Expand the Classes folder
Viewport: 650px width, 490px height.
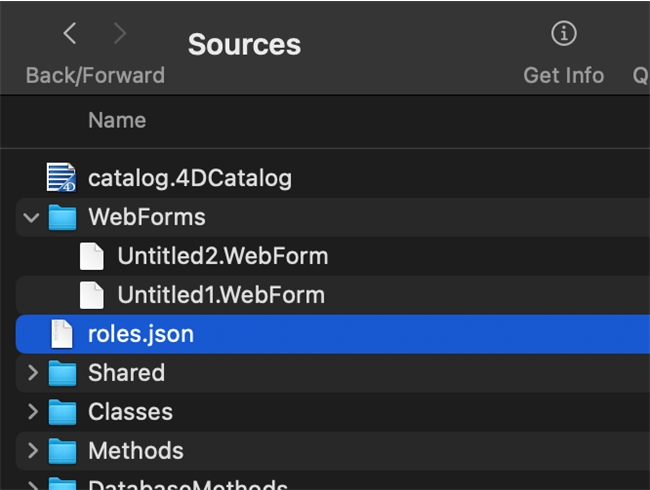(x=32, y=412)
